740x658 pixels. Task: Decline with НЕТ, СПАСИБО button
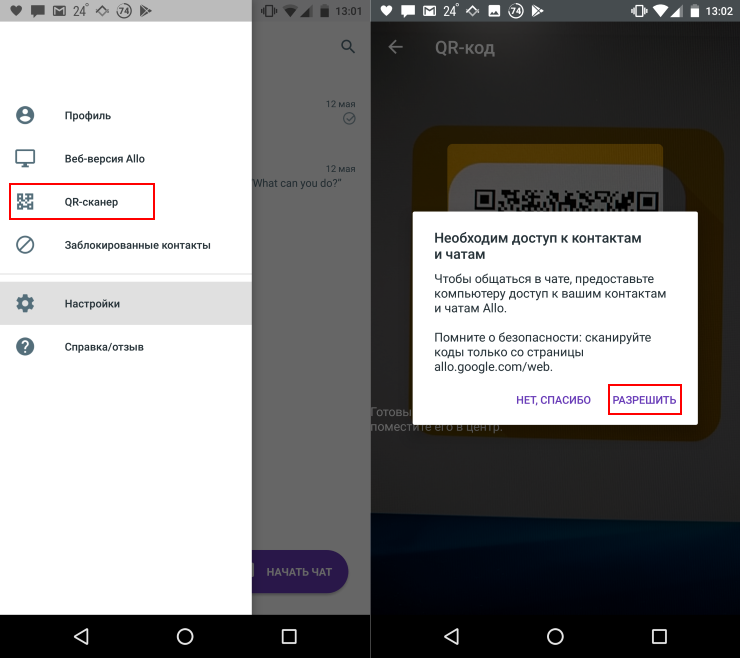(553, 400)
